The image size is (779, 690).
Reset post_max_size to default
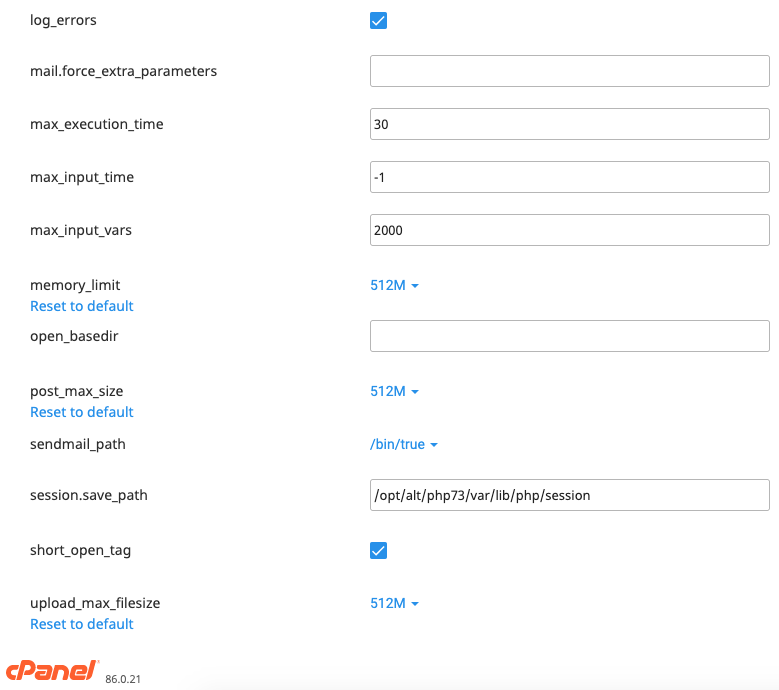click(82, 412)
